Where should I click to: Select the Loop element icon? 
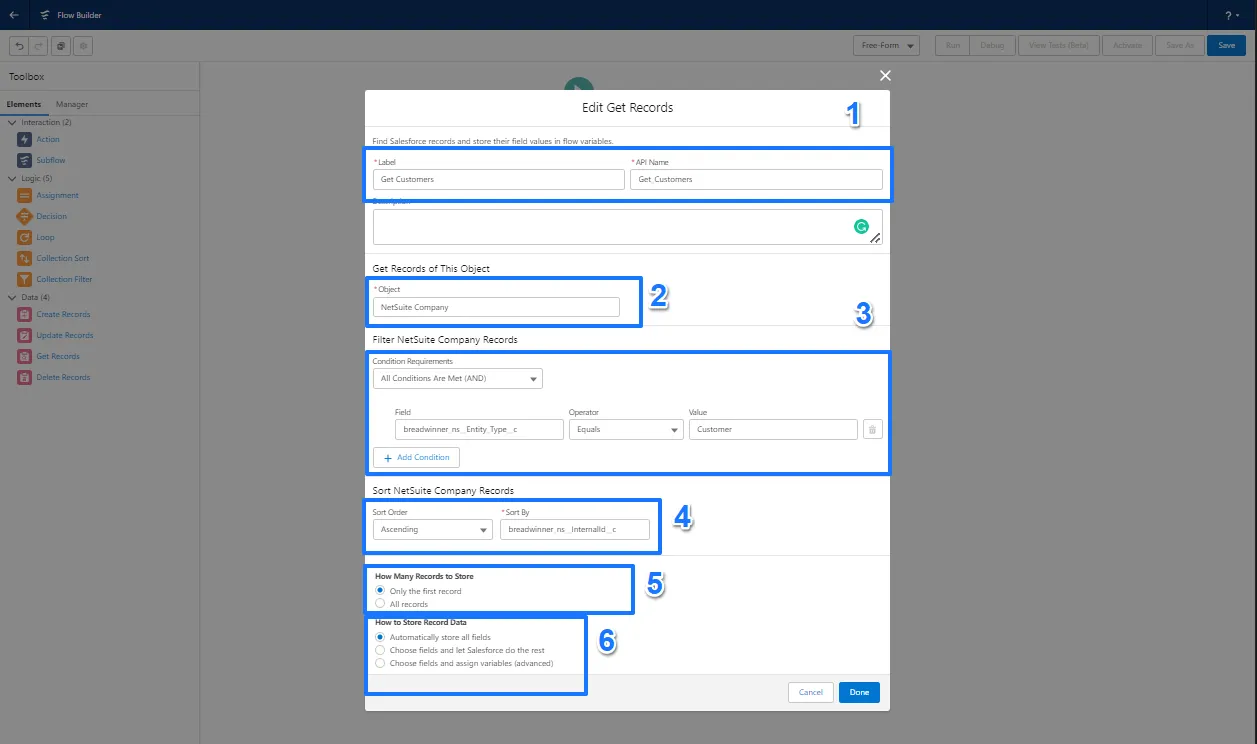point(25,237)
